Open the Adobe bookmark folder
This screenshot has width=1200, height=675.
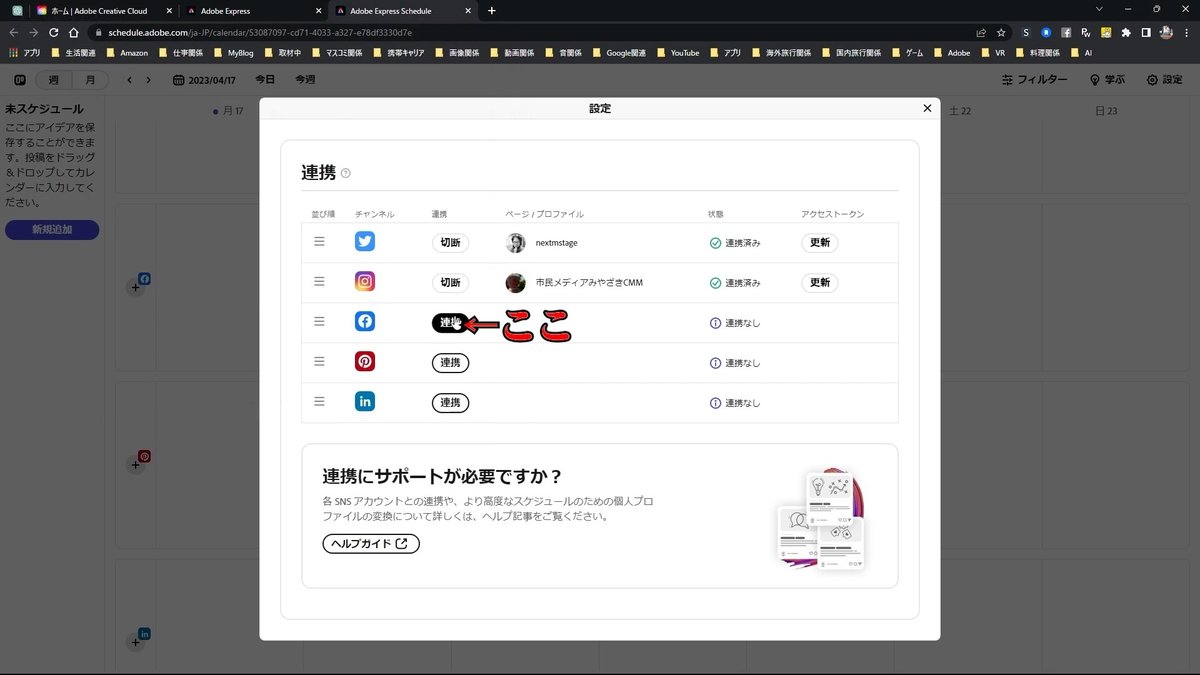click(951, 52)
